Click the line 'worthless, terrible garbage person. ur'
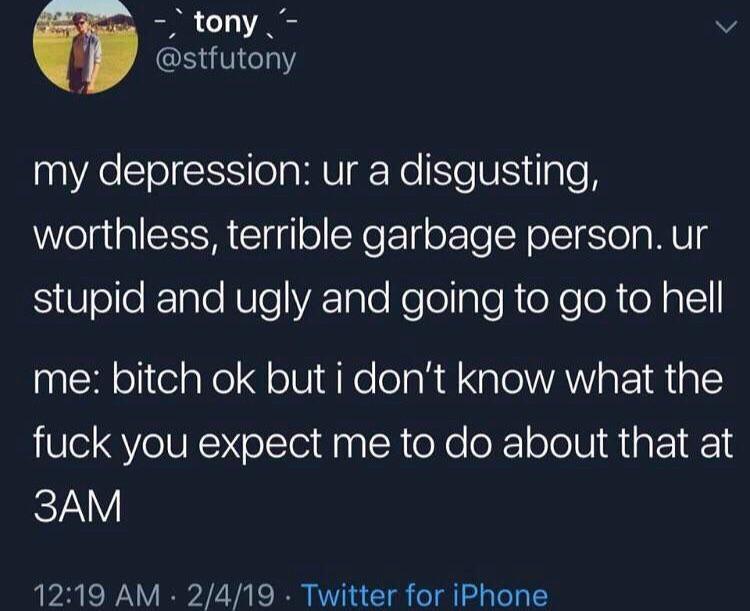 click(x=371, y=238)
